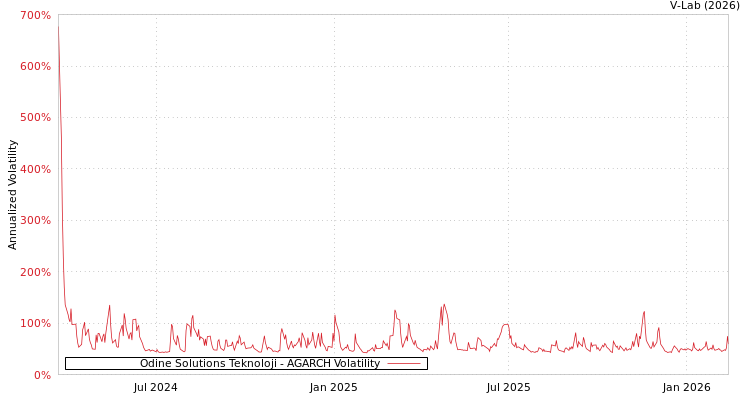Click the Jan 2025 x-axis label
This screenshot has height=400, width=750.
coord(333,388)
